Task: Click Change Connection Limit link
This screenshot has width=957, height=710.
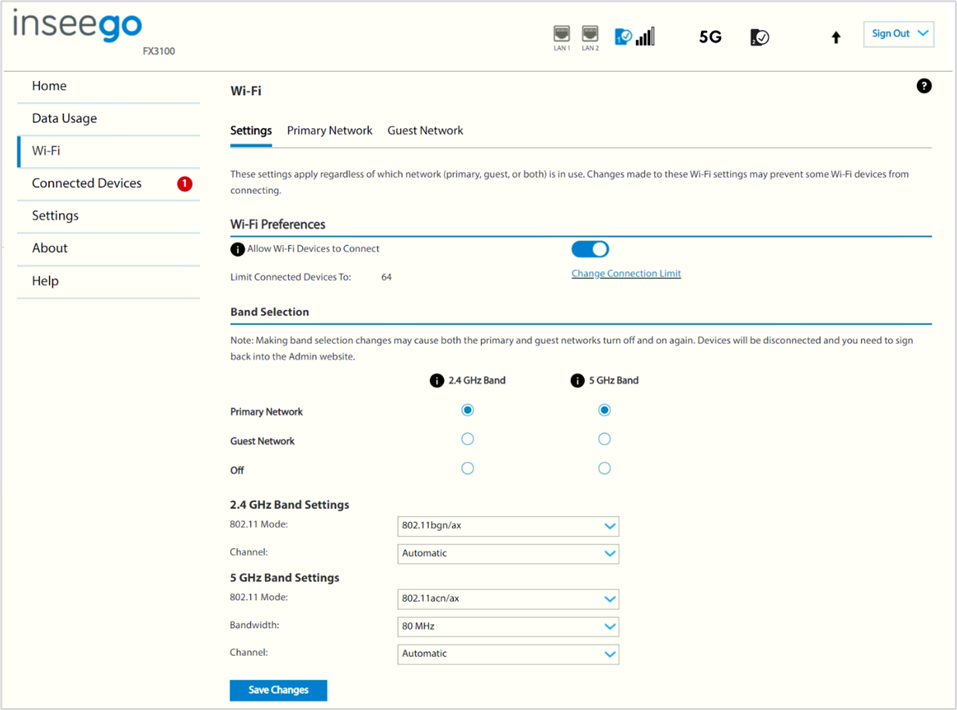Action: pos(626,273)
